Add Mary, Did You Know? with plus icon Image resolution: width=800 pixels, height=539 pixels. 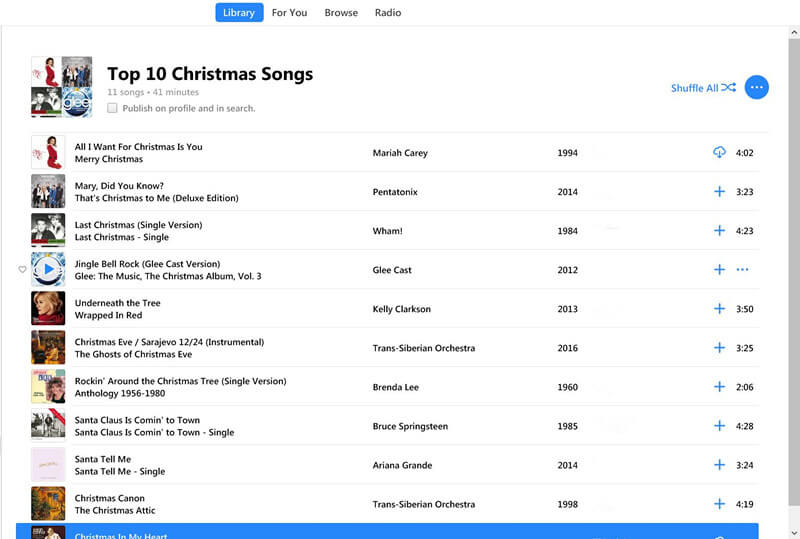tap(719, 191)
